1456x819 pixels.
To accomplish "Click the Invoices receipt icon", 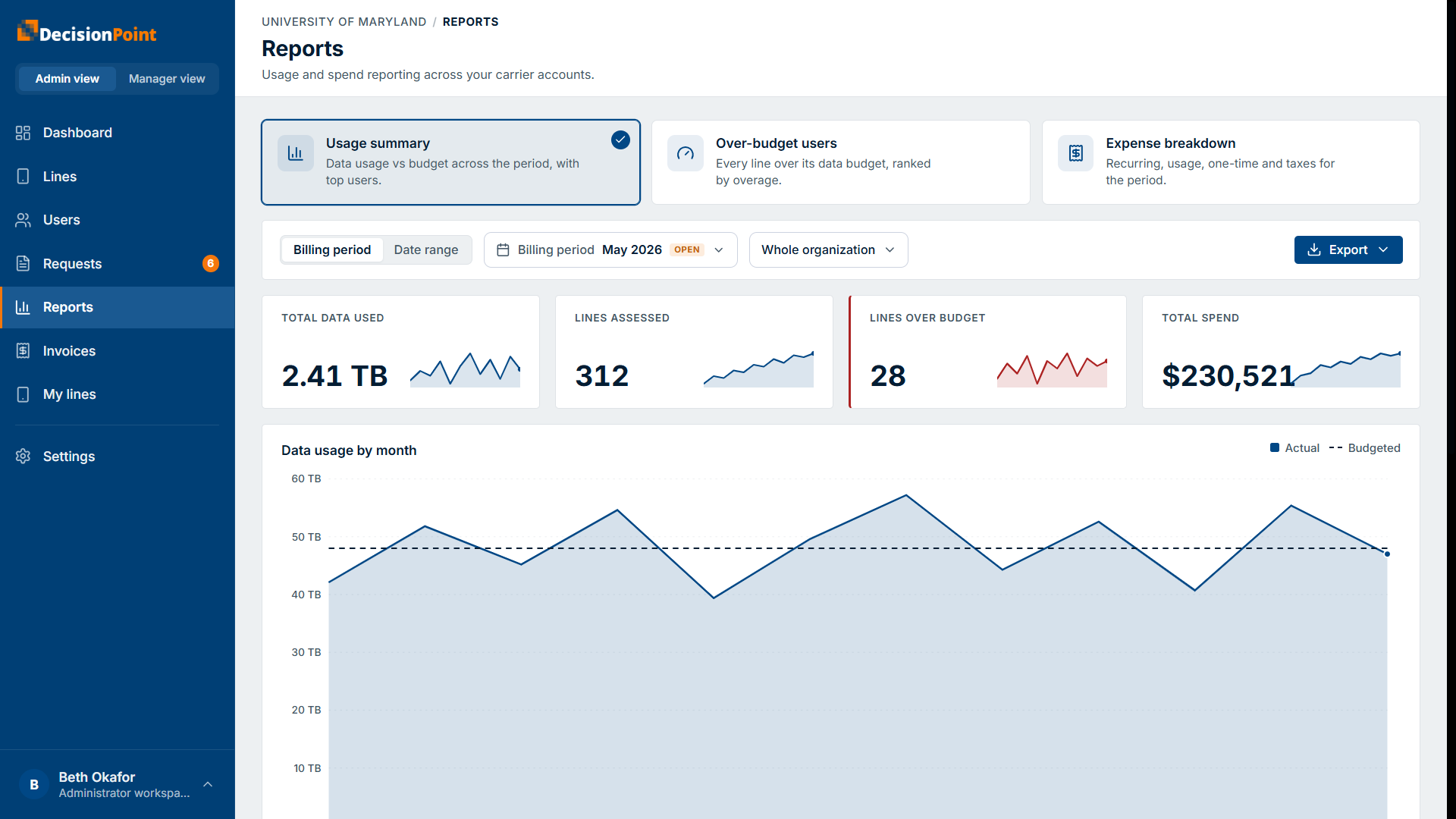I will pos(23,351).
